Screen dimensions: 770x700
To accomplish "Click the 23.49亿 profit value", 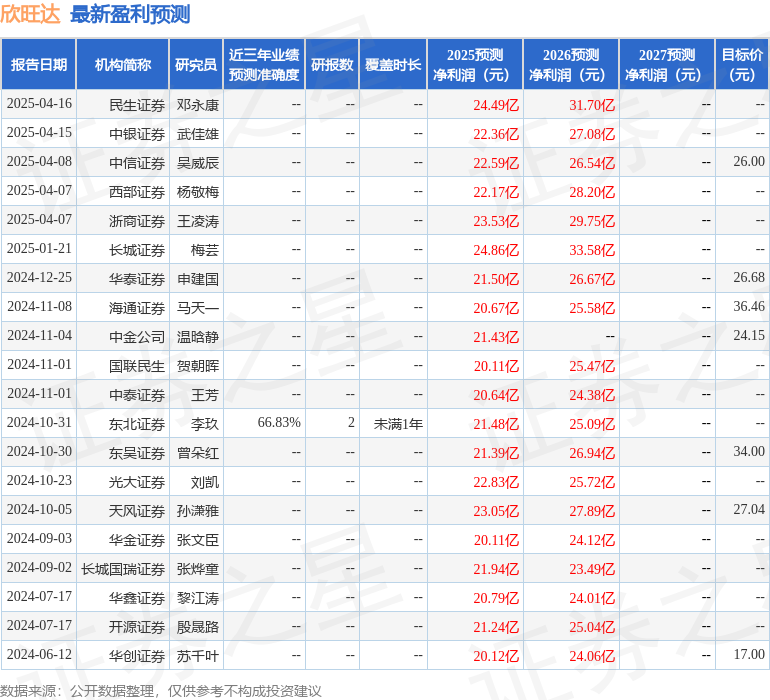I will pyautogui.click(x=592, y=569).
